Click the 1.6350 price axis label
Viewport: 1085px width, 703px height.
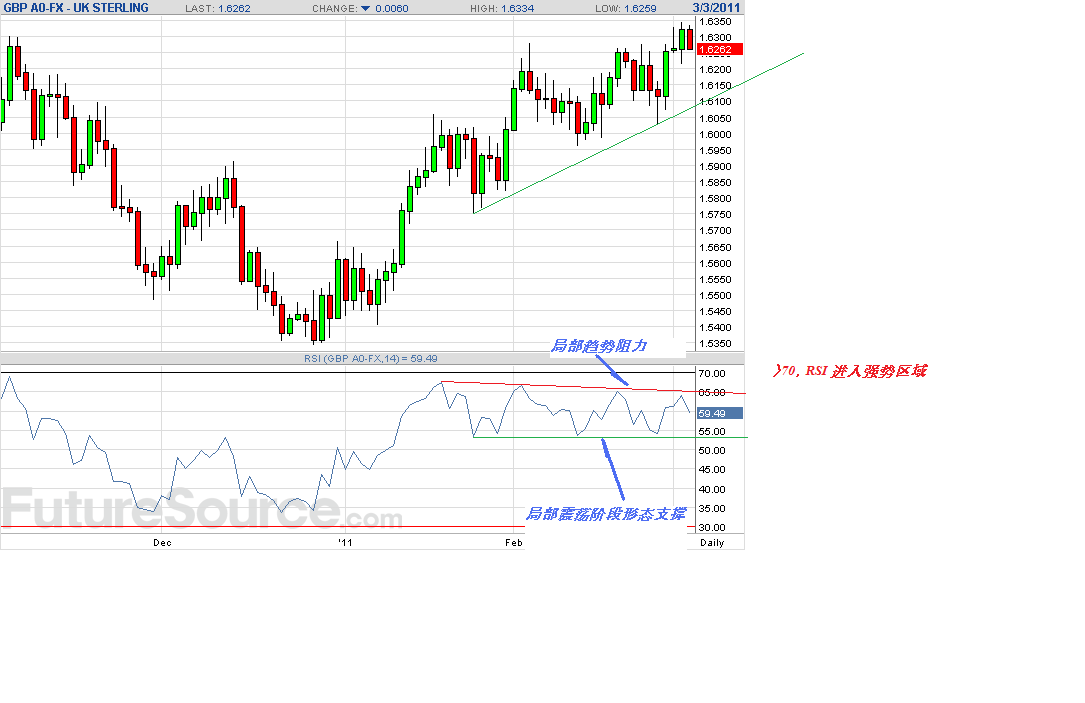pos(715,21)
